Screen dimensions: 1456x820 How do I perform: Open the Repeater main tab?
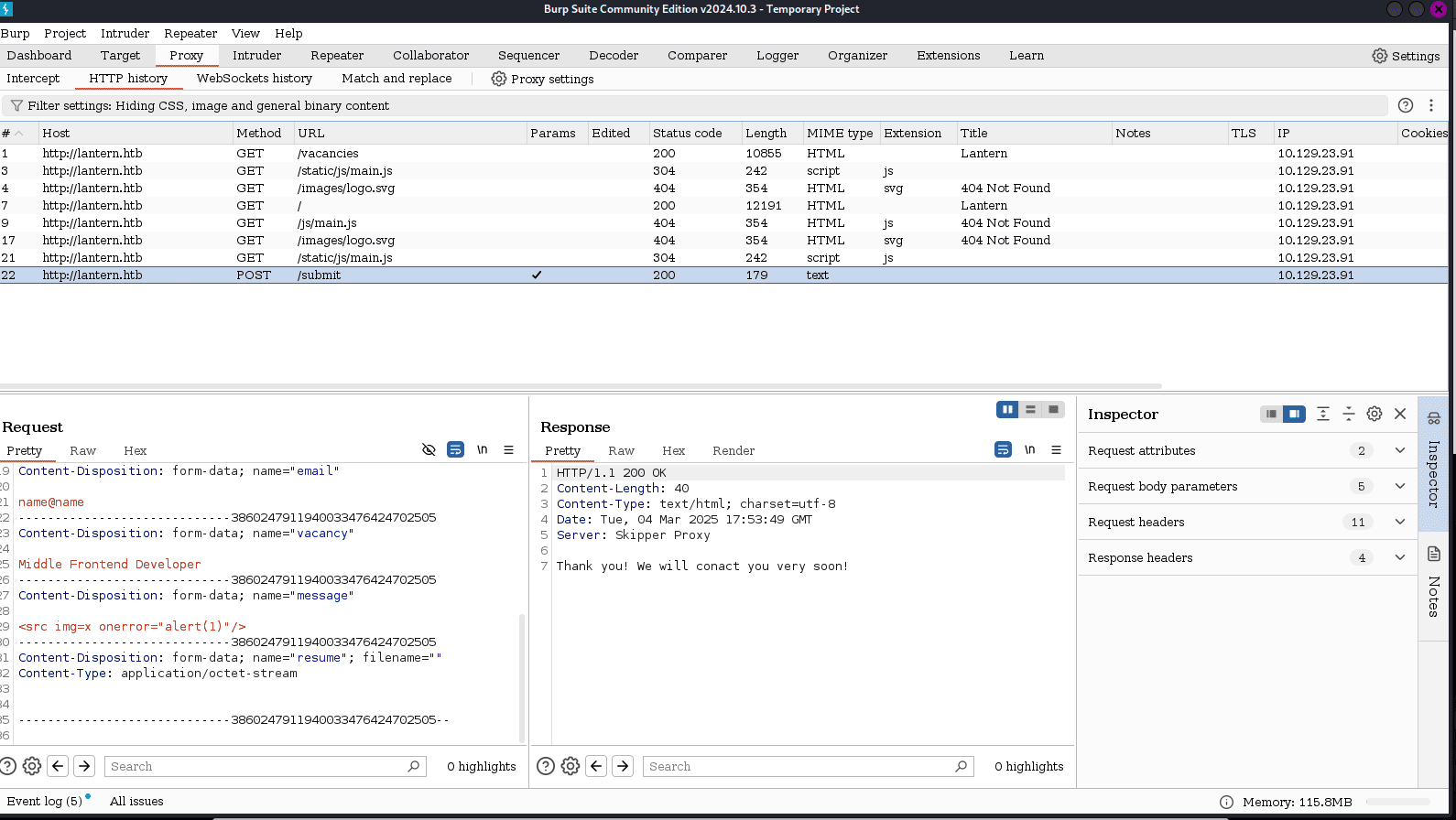[337, 56]
